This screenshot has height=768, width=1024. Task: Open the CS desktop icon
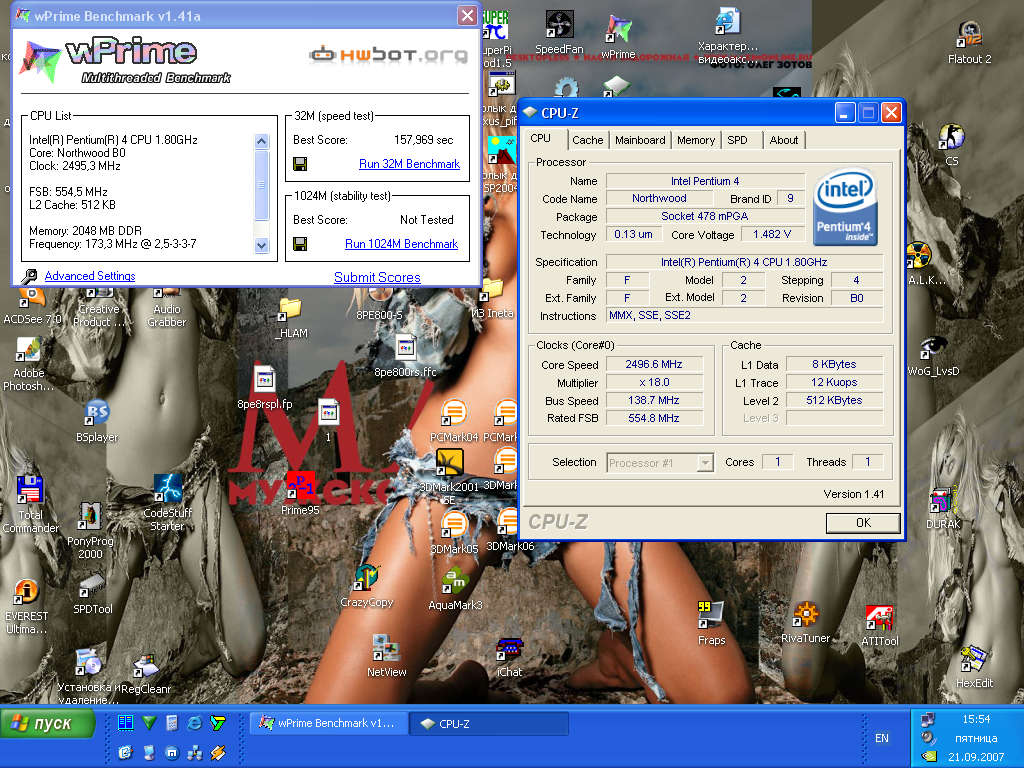[951, 144]
